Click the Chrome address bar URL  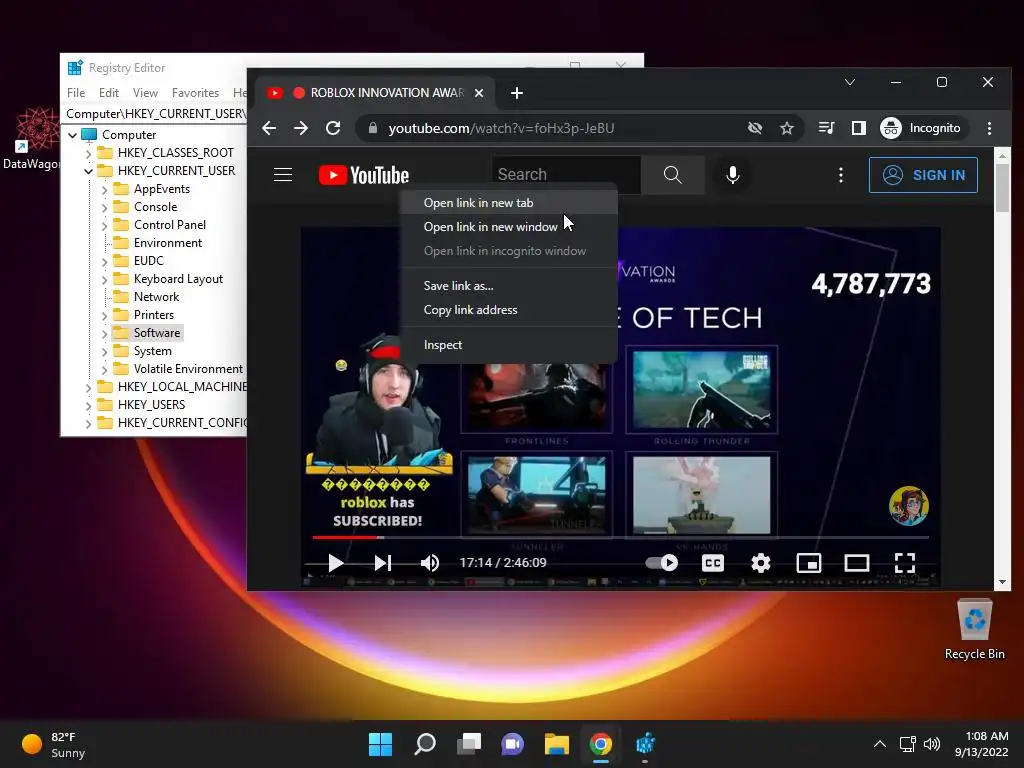tap(501, 128)
